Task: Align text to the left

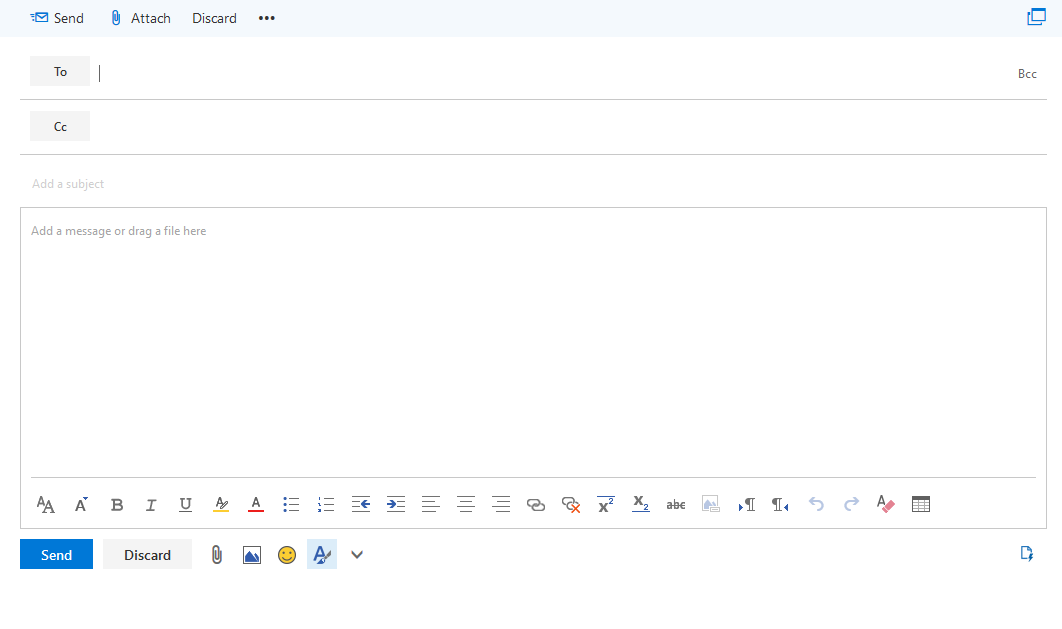Action: 431,504
